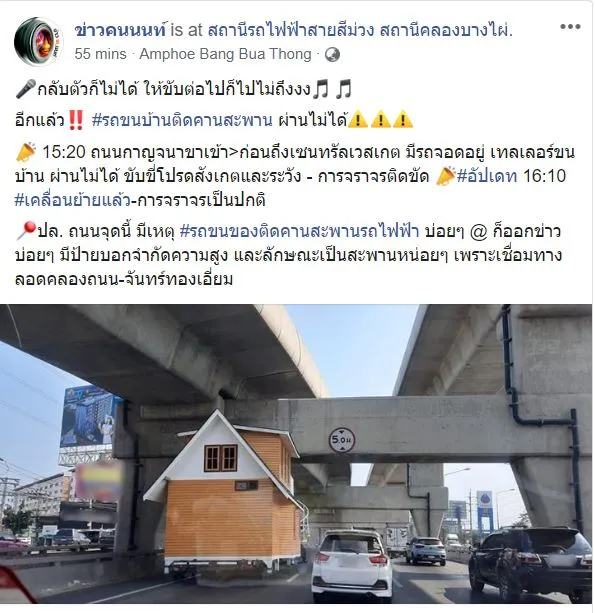The height and width of the screenshot is (613, 595).
Task: Click the globe public audience icon
Action: click(332, 54)
